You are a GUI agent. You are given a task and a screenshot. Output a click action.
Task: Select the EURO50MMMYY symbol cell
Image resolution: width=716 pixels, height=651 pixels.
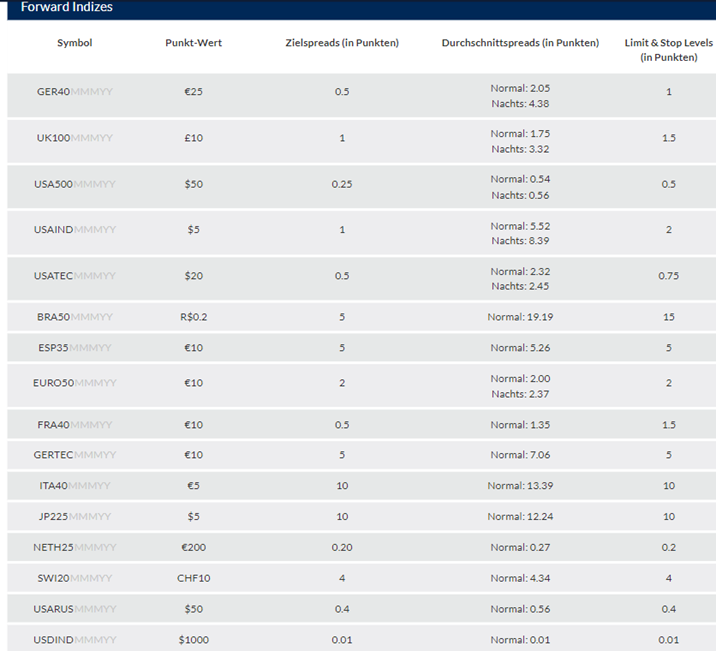coord(74,383)
